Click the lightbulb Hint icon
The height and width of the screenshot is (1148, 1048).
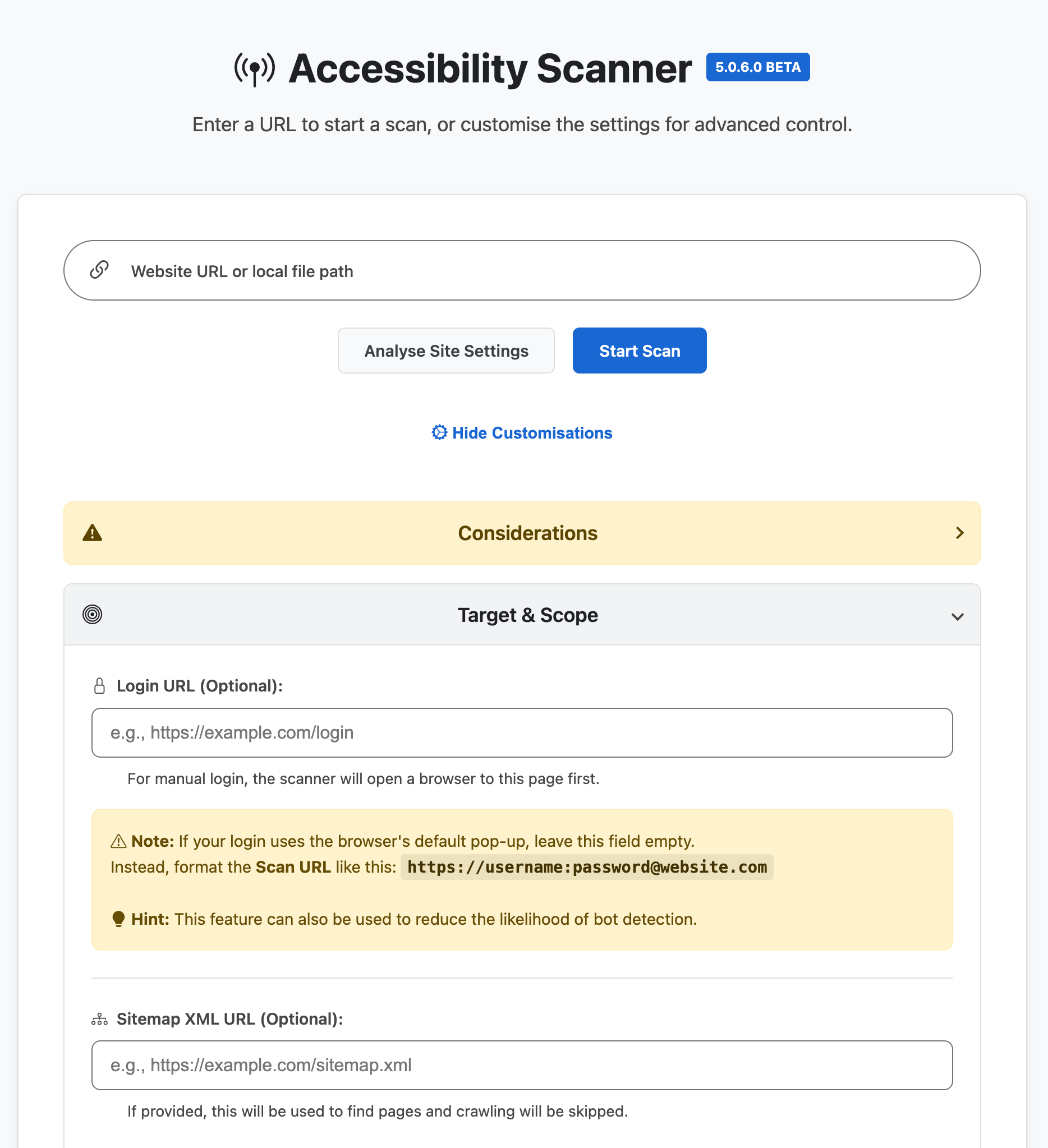coord(118,919)
